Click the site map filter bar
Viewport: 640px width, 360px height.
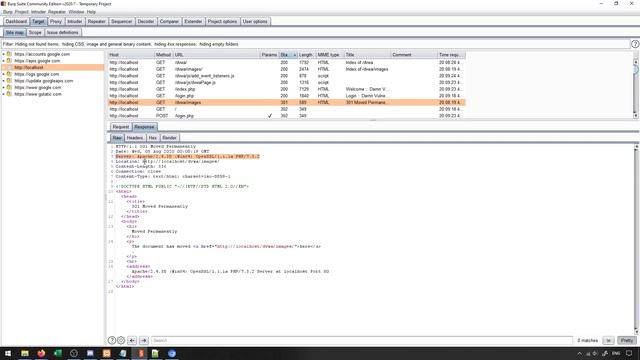point(315,44)
